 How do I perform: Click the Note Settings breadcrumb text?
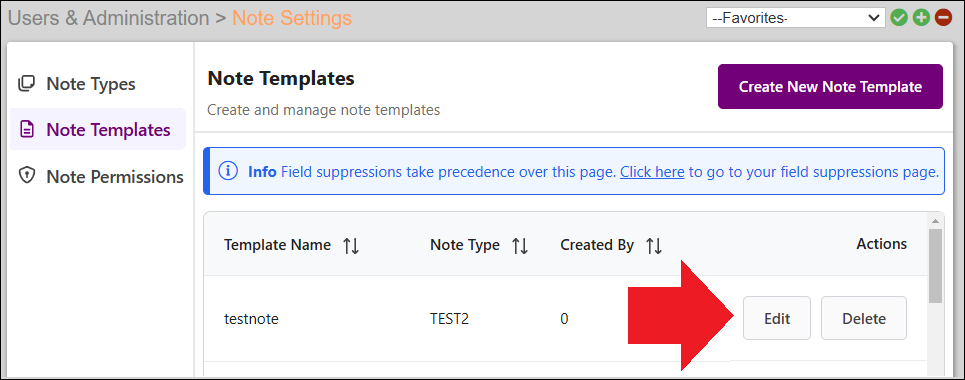[x=292, y=18]
